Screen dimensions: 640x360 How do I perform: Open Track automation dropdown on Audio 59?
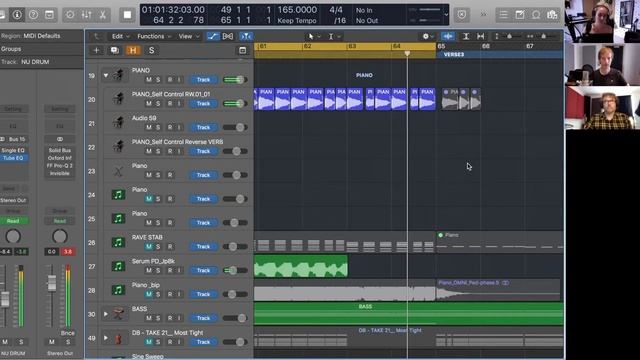[x=203, y=127]
